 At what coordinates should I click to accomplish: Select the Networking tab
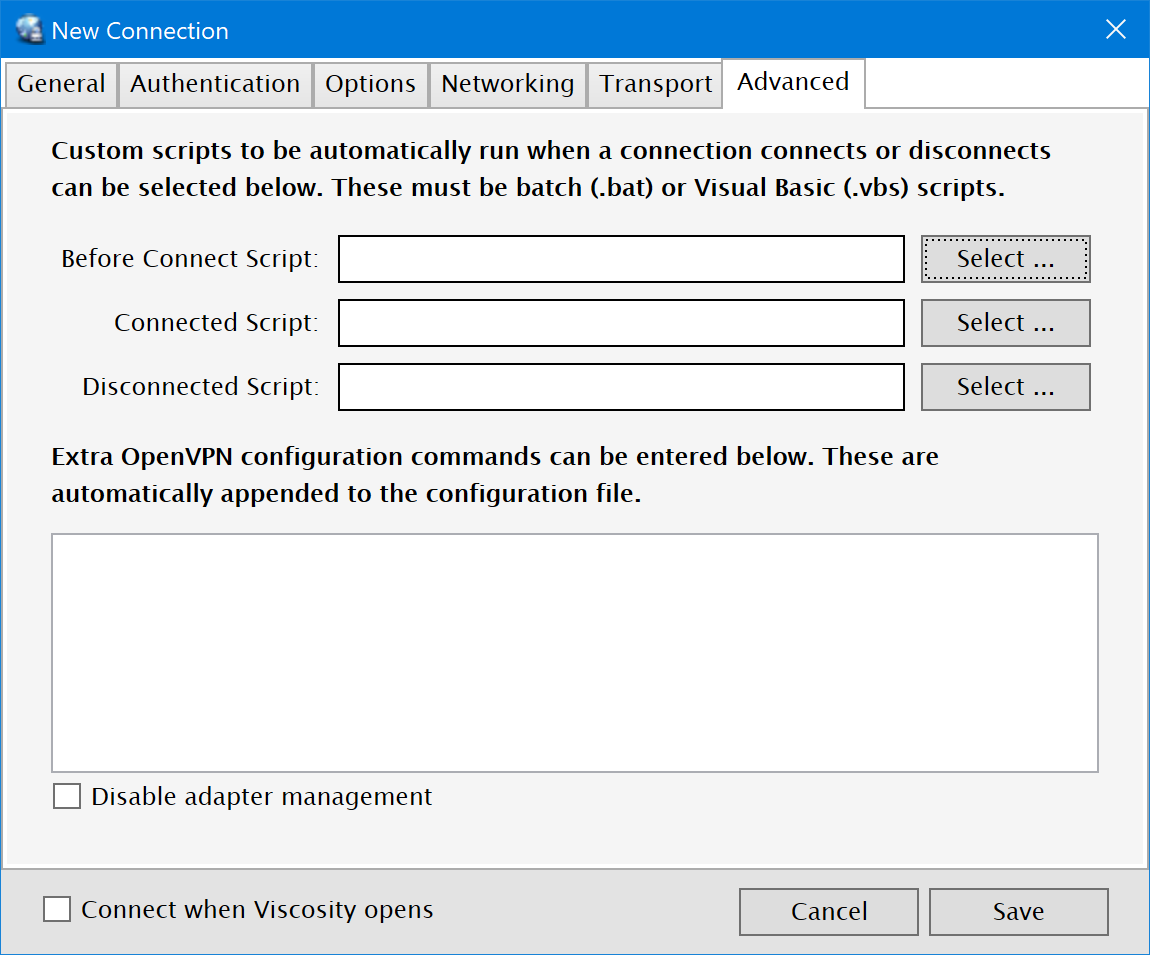pyautogui.click(x=508, y=84)
